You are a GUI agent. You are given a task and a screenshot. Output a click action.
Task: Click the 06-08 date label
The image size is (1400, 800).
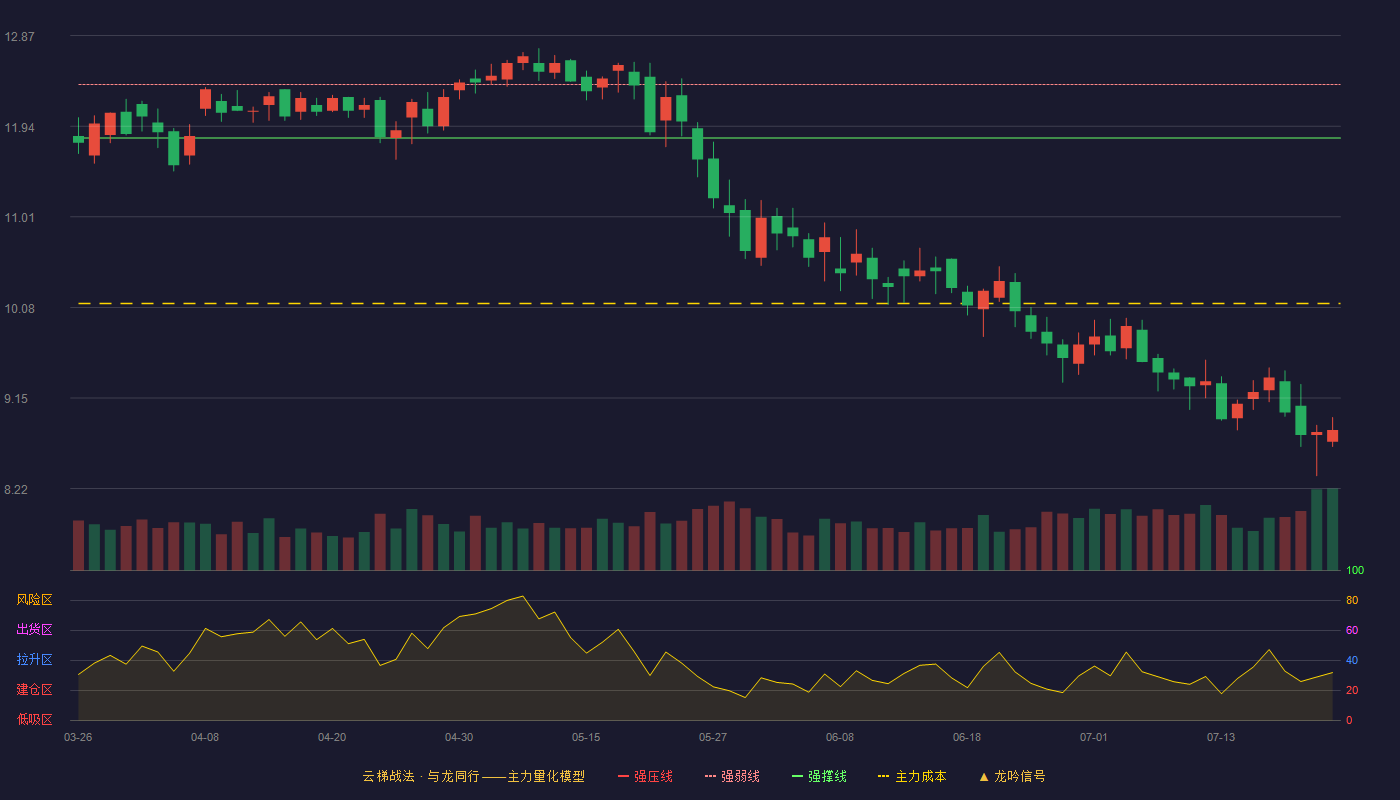(840, 737)
